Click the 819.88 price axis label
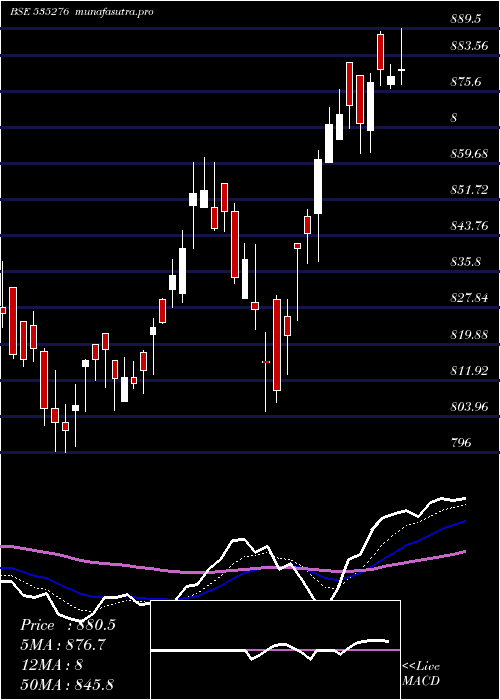The height and width of the screenshot is (700, 500). click(469, 334)
